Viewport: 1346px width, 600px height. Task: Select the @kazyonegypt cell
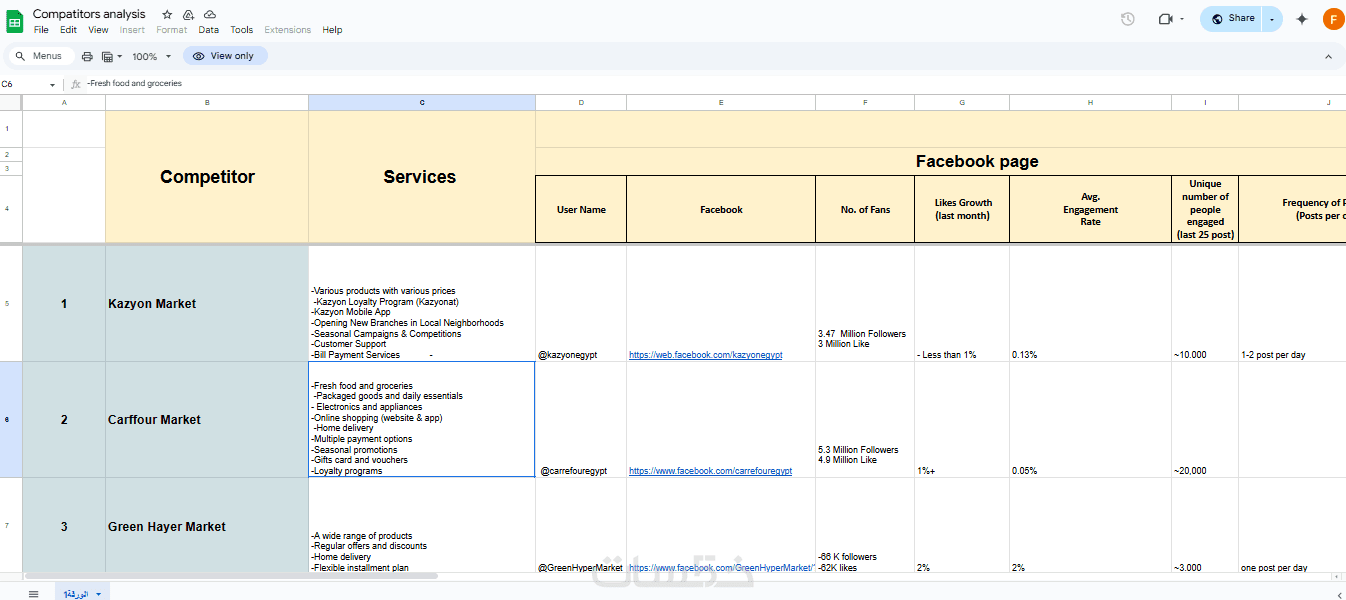pyautogui.click(x=581, y=304)
